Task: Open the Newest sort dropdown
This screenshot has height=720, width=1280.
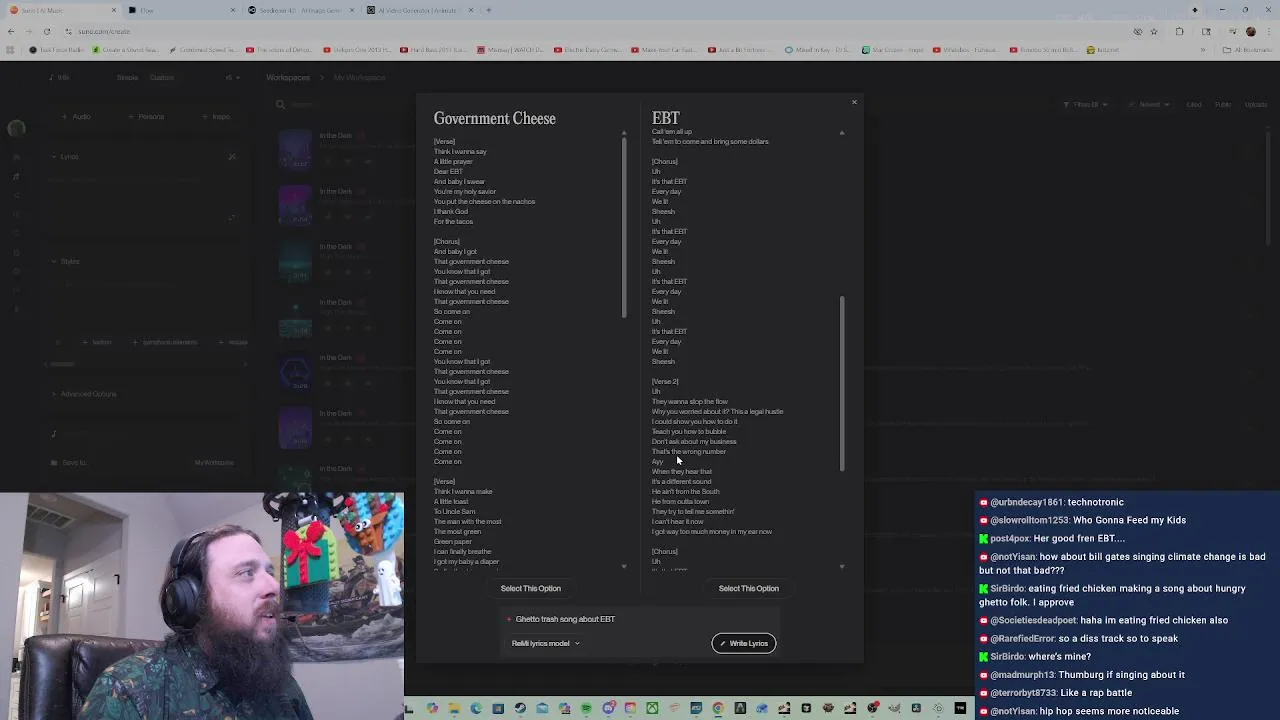Action: (x=1150, y=104)
